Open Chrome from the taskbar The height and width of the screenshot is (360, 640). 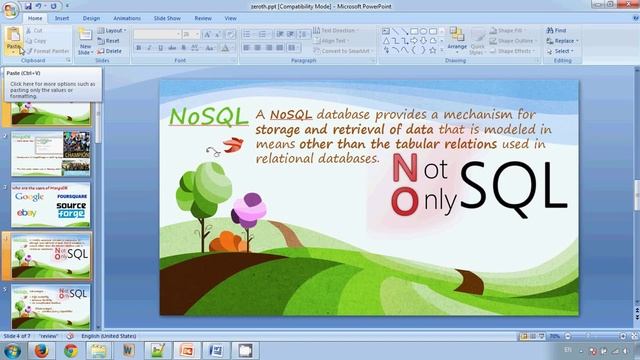point(71,351)
